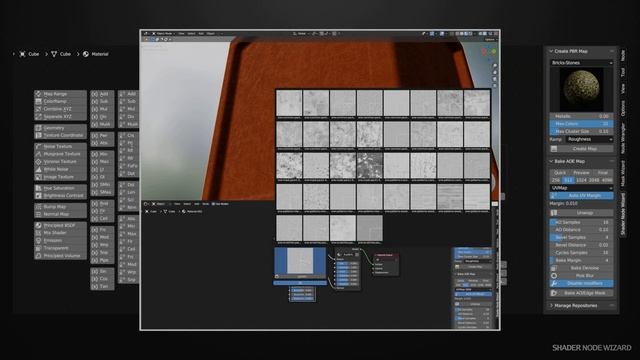Open the Ramp Roughness dropdown
The image size is (640, 360).
590,139
